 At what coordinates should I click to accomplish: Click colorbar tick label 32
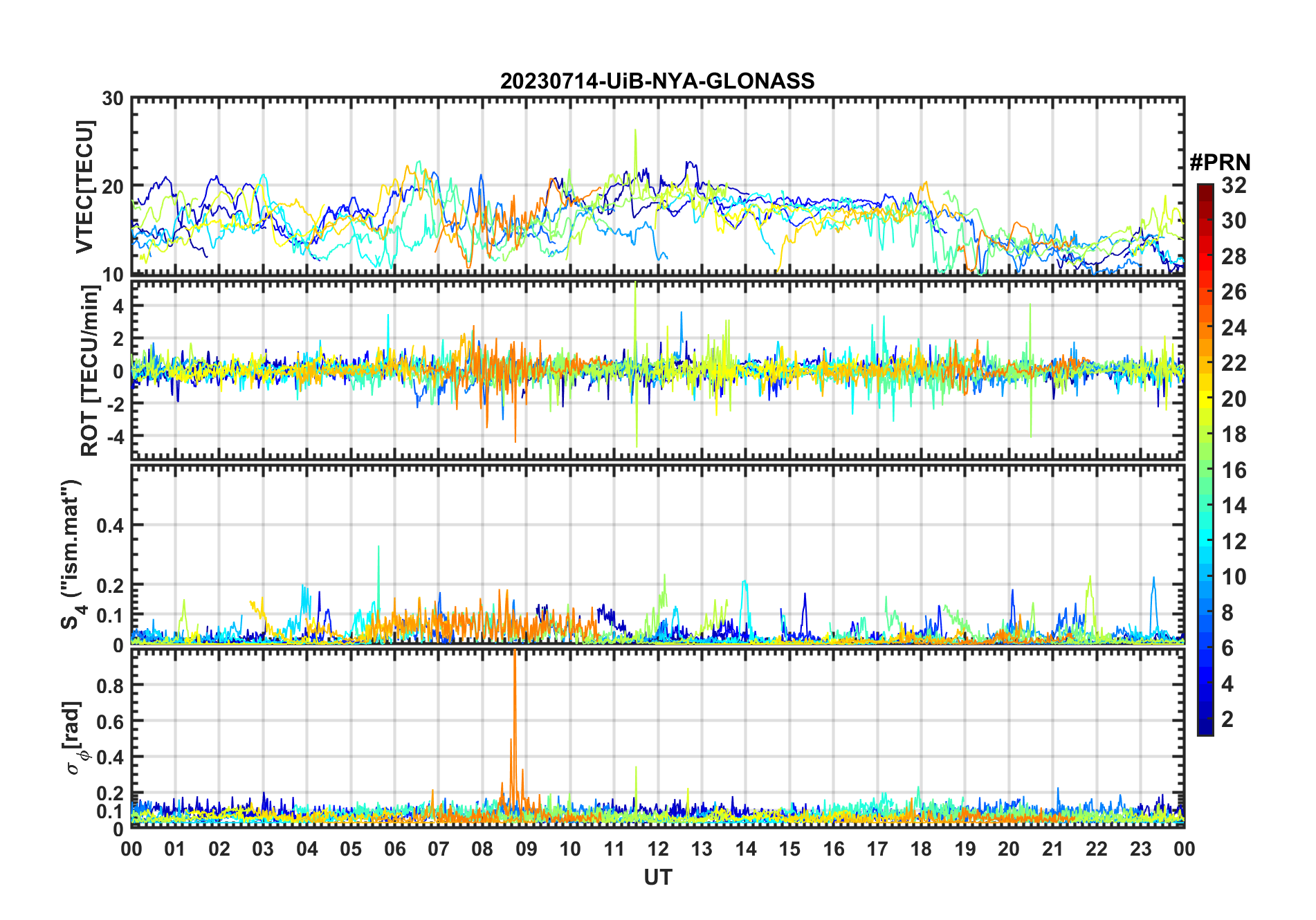(x=1234, y=185)
